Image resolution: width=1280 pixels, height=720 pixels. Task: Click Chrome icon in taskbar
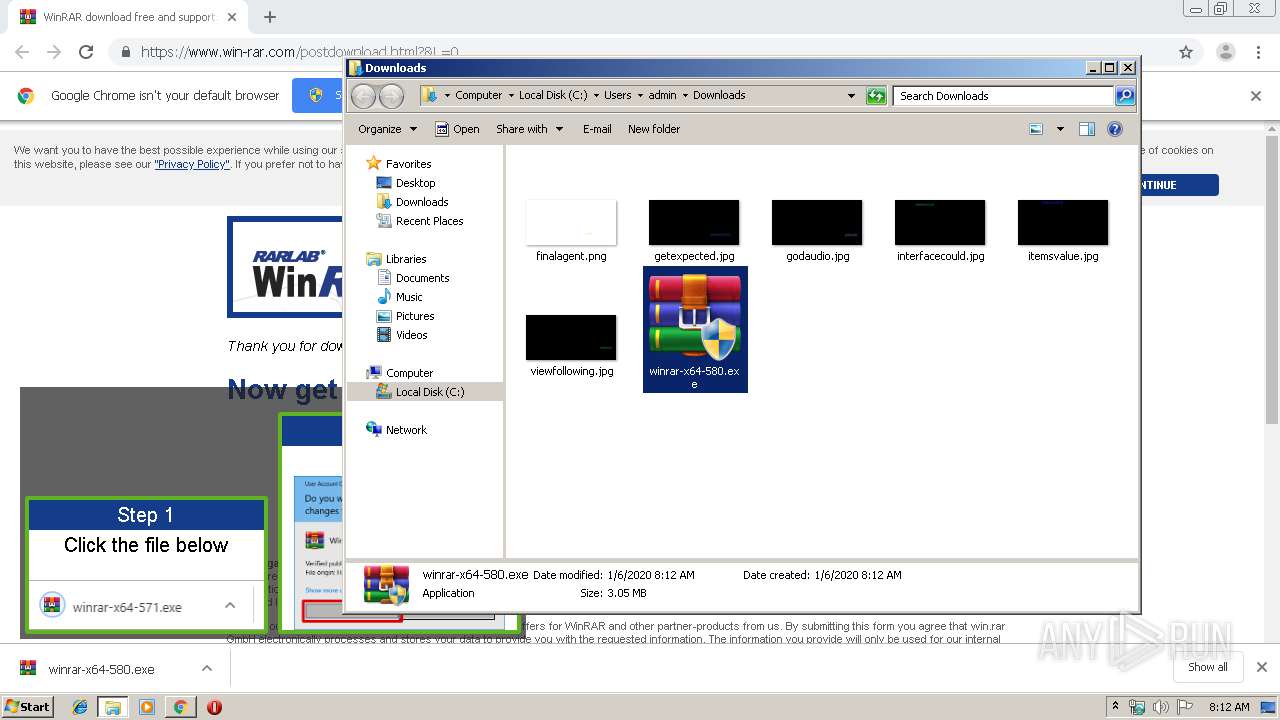pos(180,707)
